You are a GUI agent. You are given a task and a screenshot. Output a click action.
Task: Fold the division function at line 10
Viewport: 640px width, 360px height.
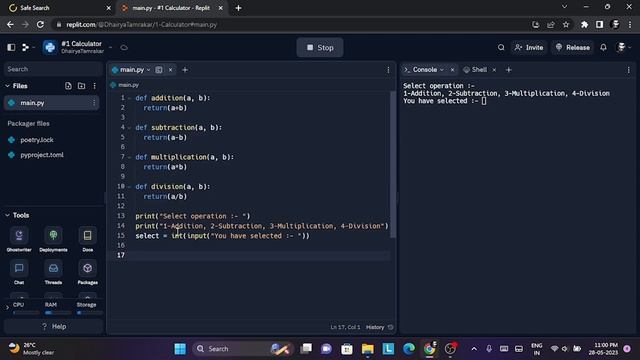tap(129, 187)
